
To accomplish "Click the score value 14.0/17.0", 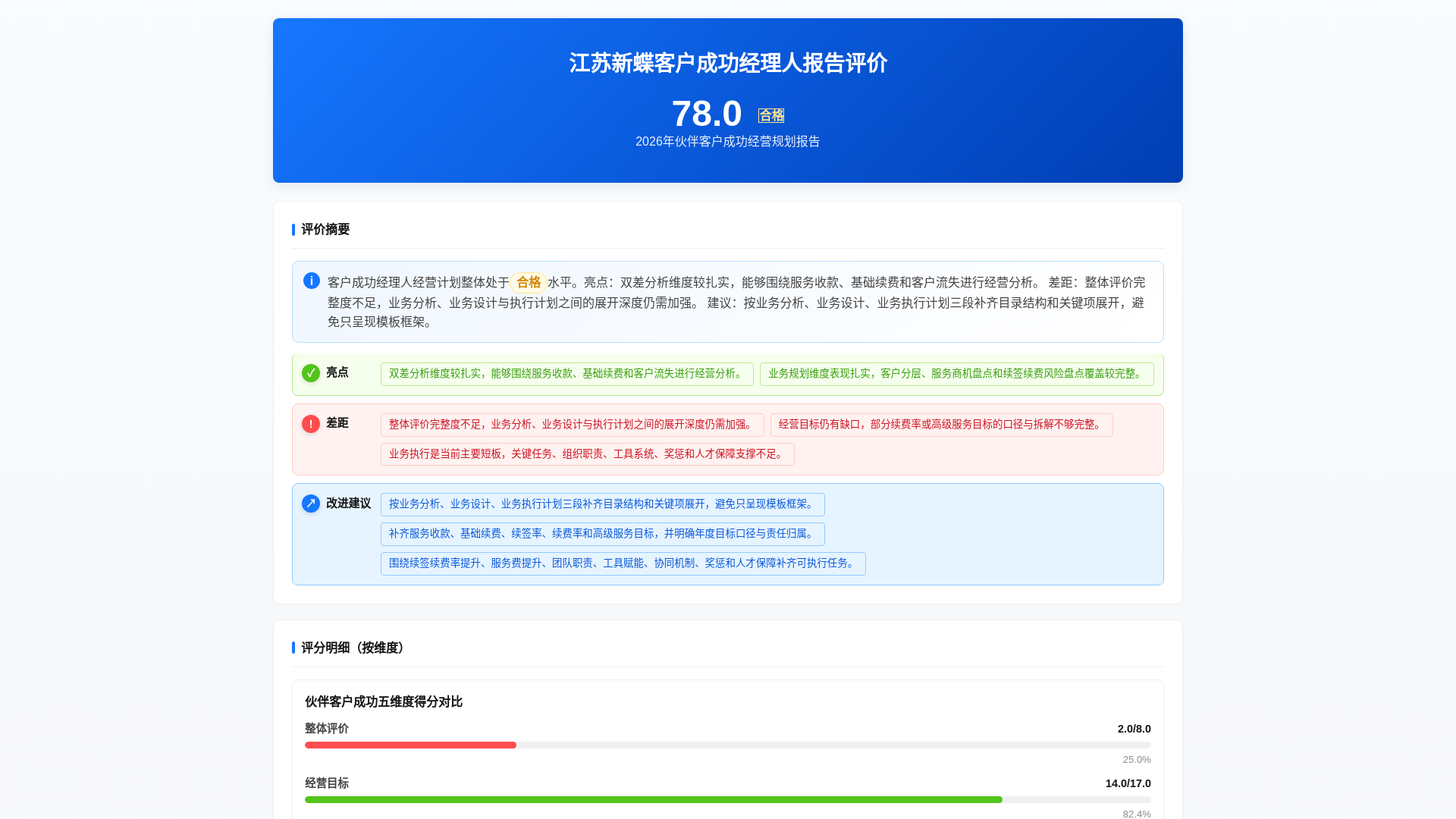I will 1128,783.
